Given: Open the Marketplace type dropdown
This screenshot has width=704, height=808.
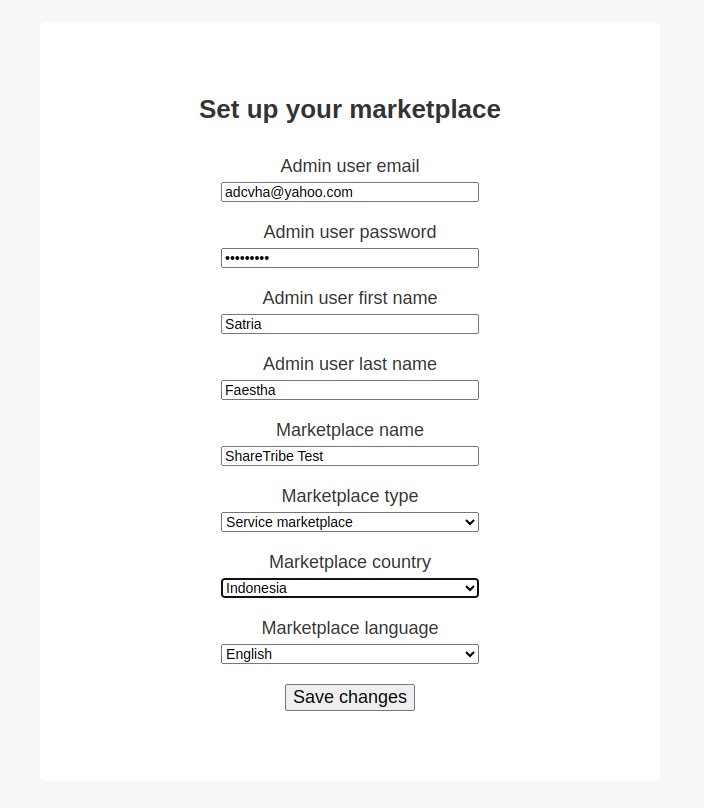Looking at the screenshot, I should (x=349, y=522).
